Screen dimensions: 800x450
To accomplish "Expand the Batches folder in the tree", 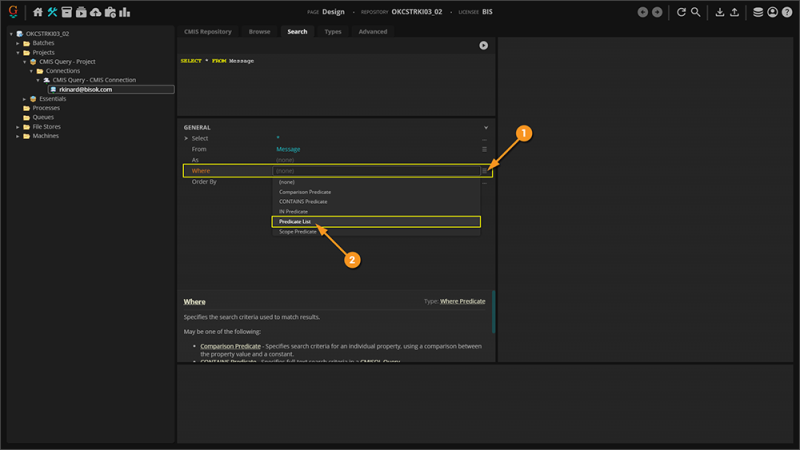I will (x=18, y=44).
